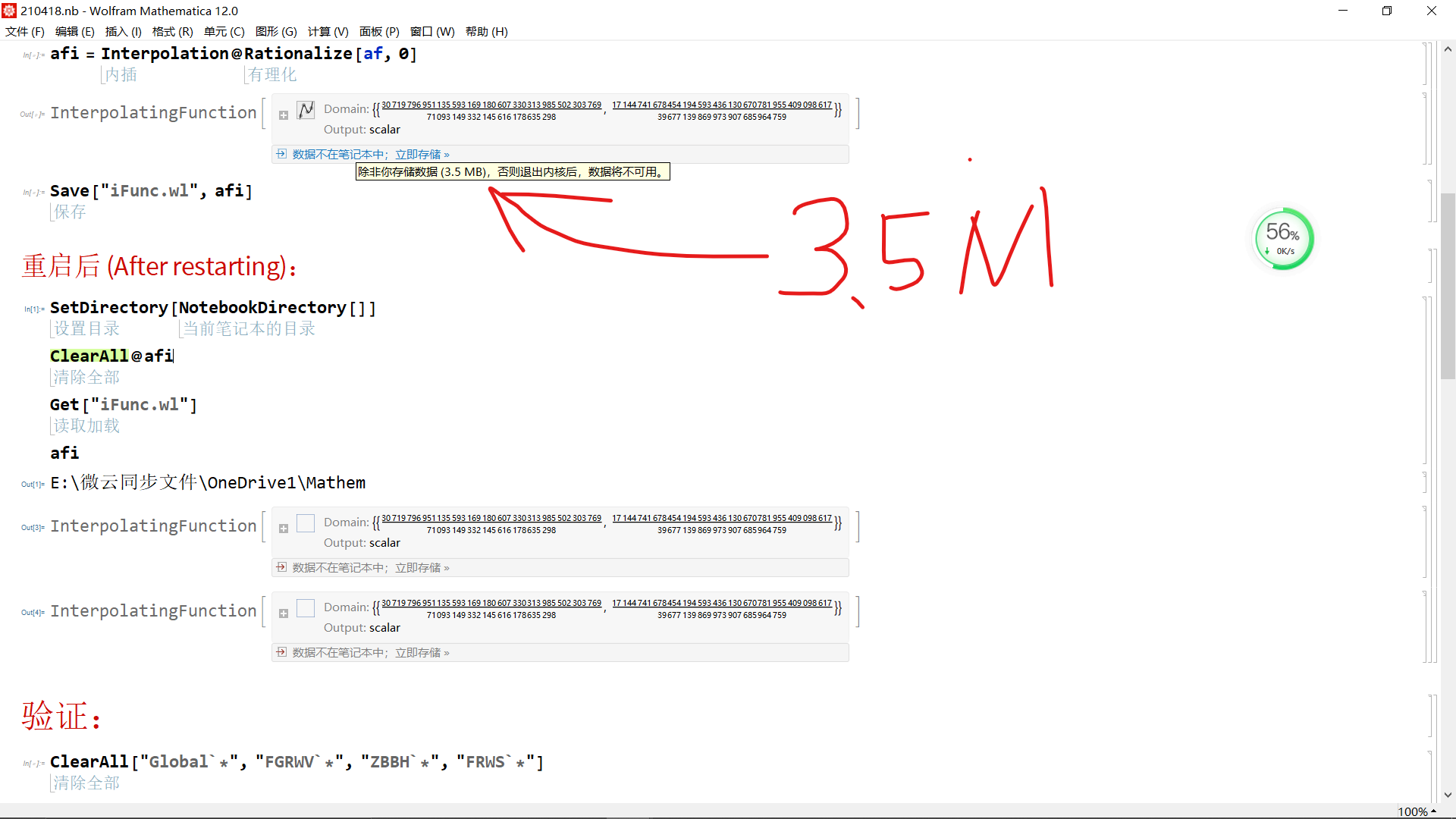
Task: Click the scroll-down arrow of the notebook scrollbar
Action: pos(1448,795)
